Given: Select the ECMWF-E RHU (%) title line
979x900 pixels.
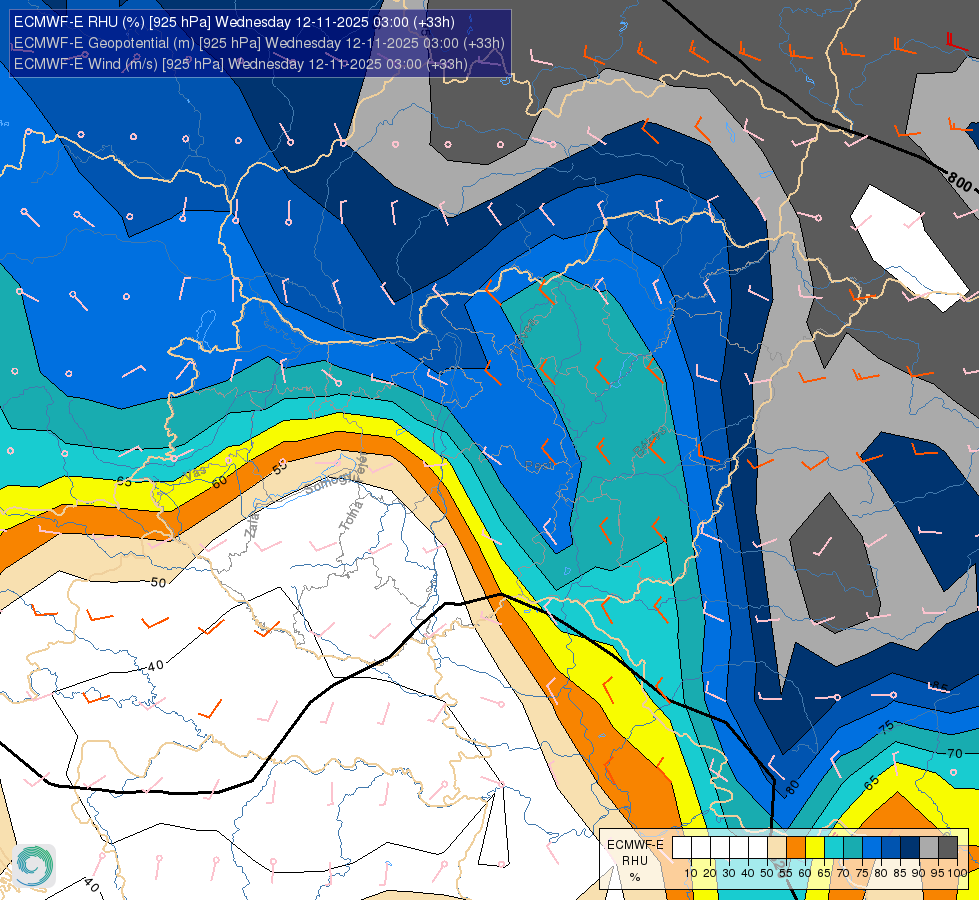Looking at the screenshot, I should [234, 22].
